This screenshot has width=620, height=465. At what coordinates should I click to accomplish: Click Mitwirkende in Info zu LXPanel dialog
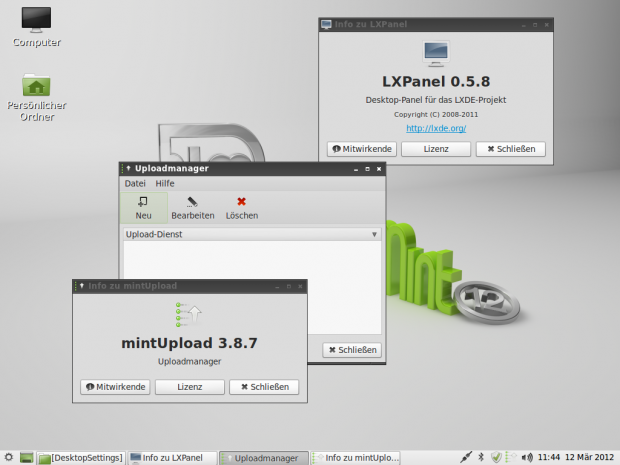click(362, 149)
